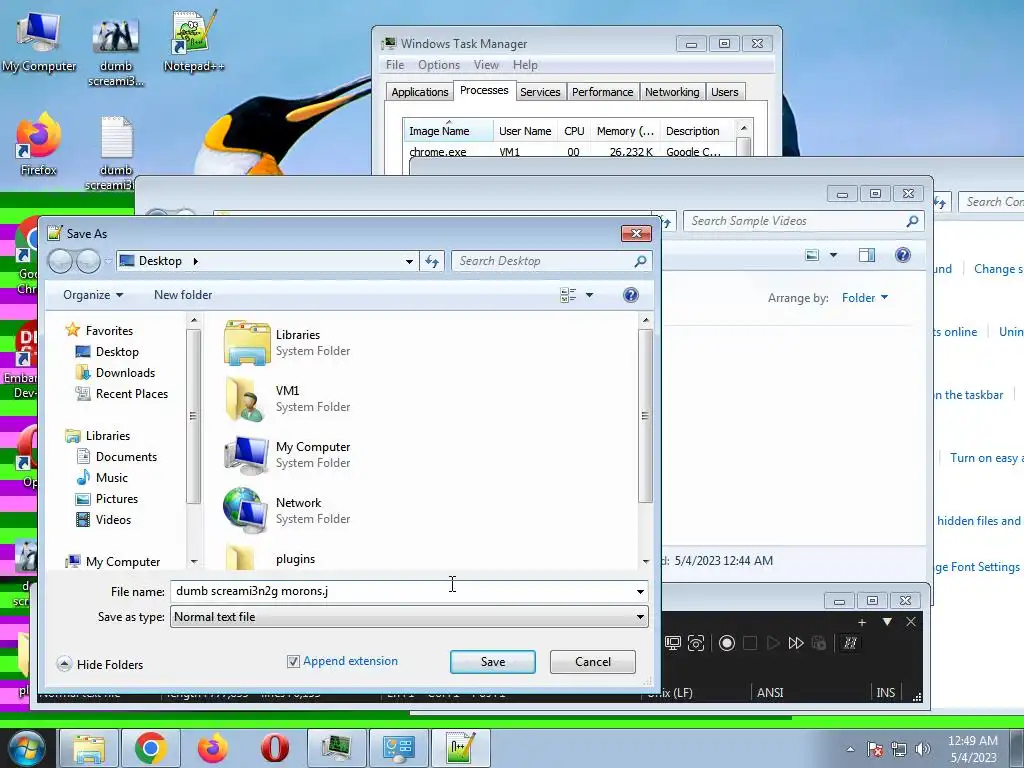Click into the File name text field
The height and width of the screenshot is (768, 1024).
[x=402, y=592]
